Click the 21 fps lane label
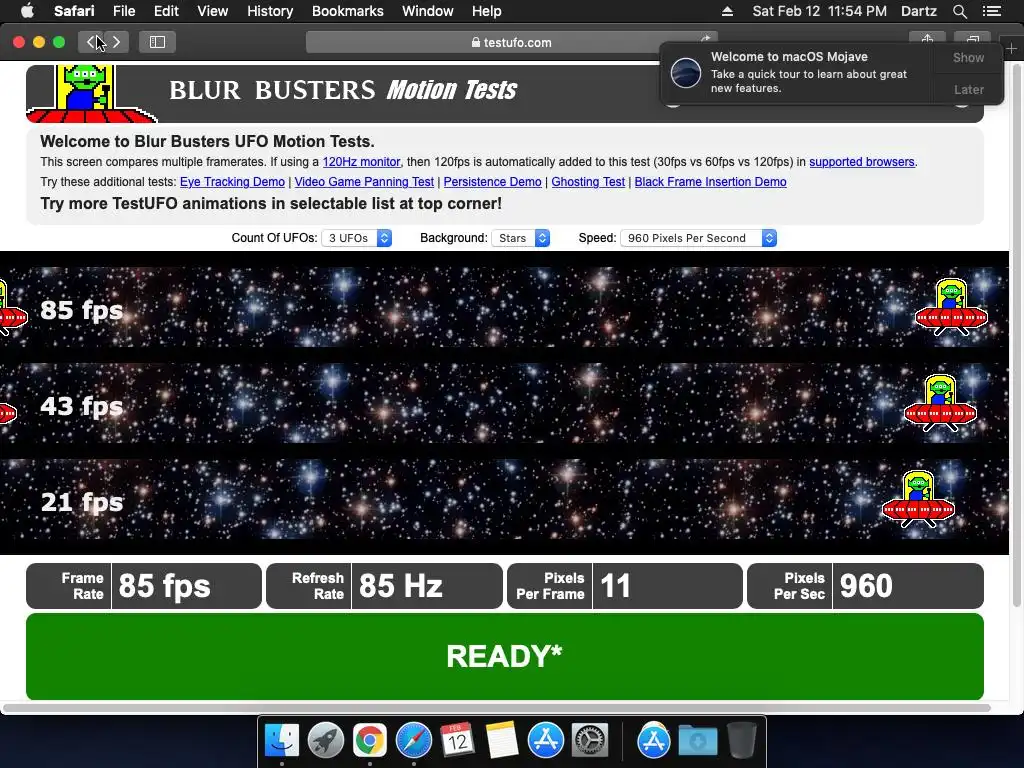The width and height of the screenshot is (1024, 768). (82, 502)
